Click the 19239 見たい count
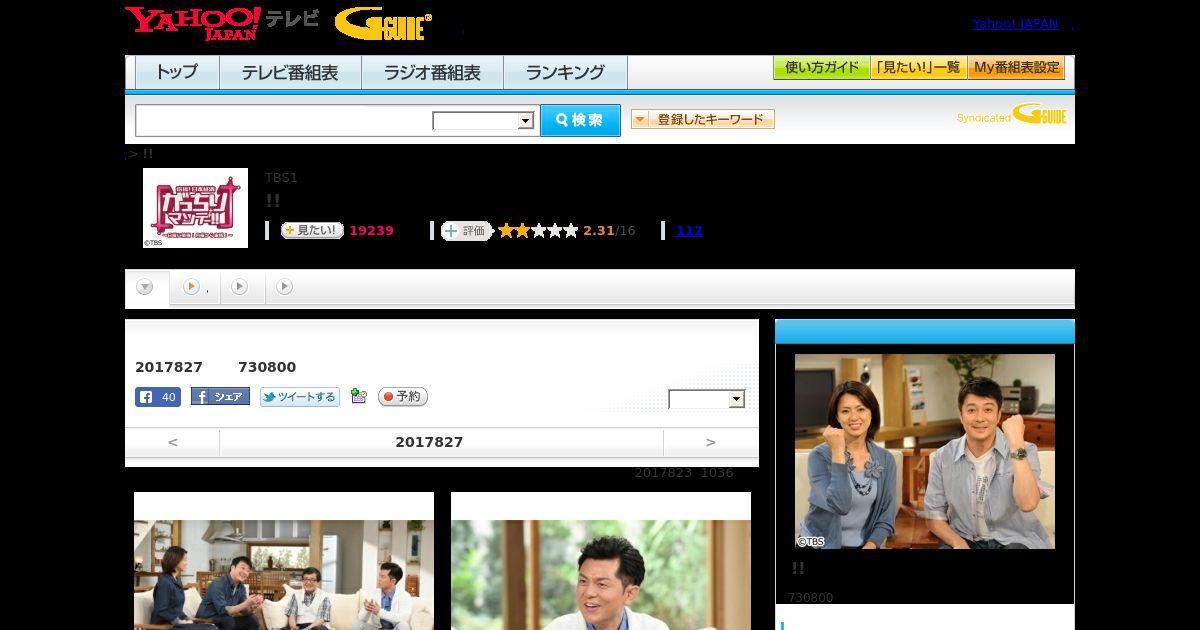The image size is (1200, 630). click(371, 231)
